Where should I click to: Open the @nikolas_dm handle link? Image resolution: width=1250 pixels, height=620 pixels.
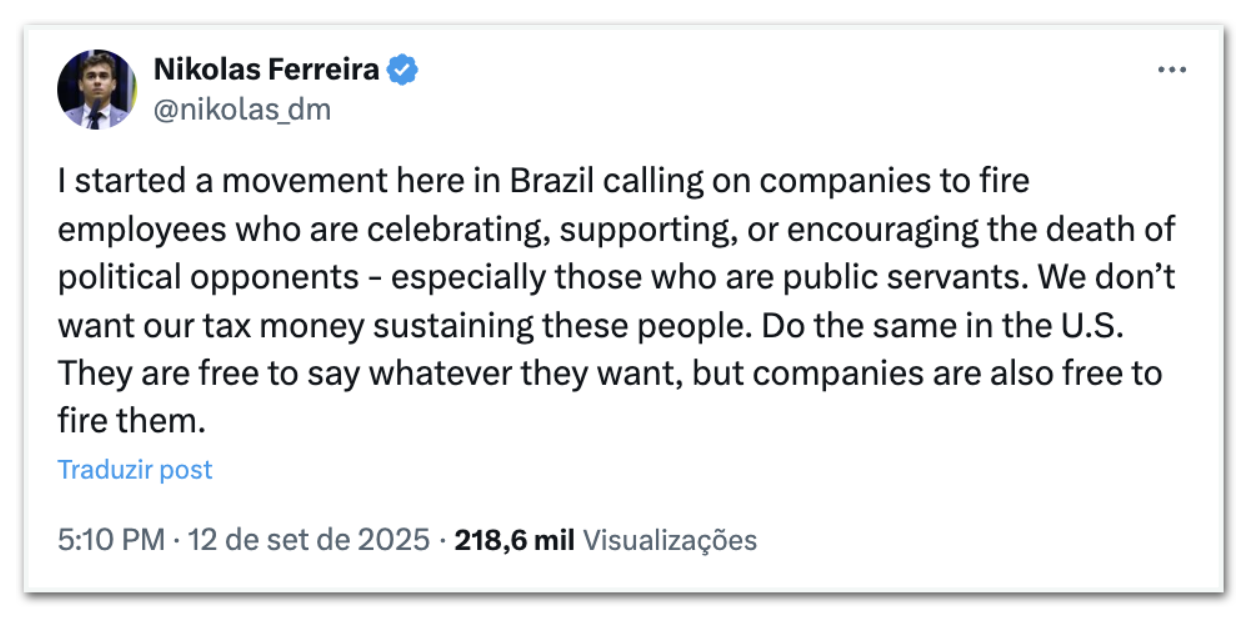pyautogui.click(x=241, y=109)
